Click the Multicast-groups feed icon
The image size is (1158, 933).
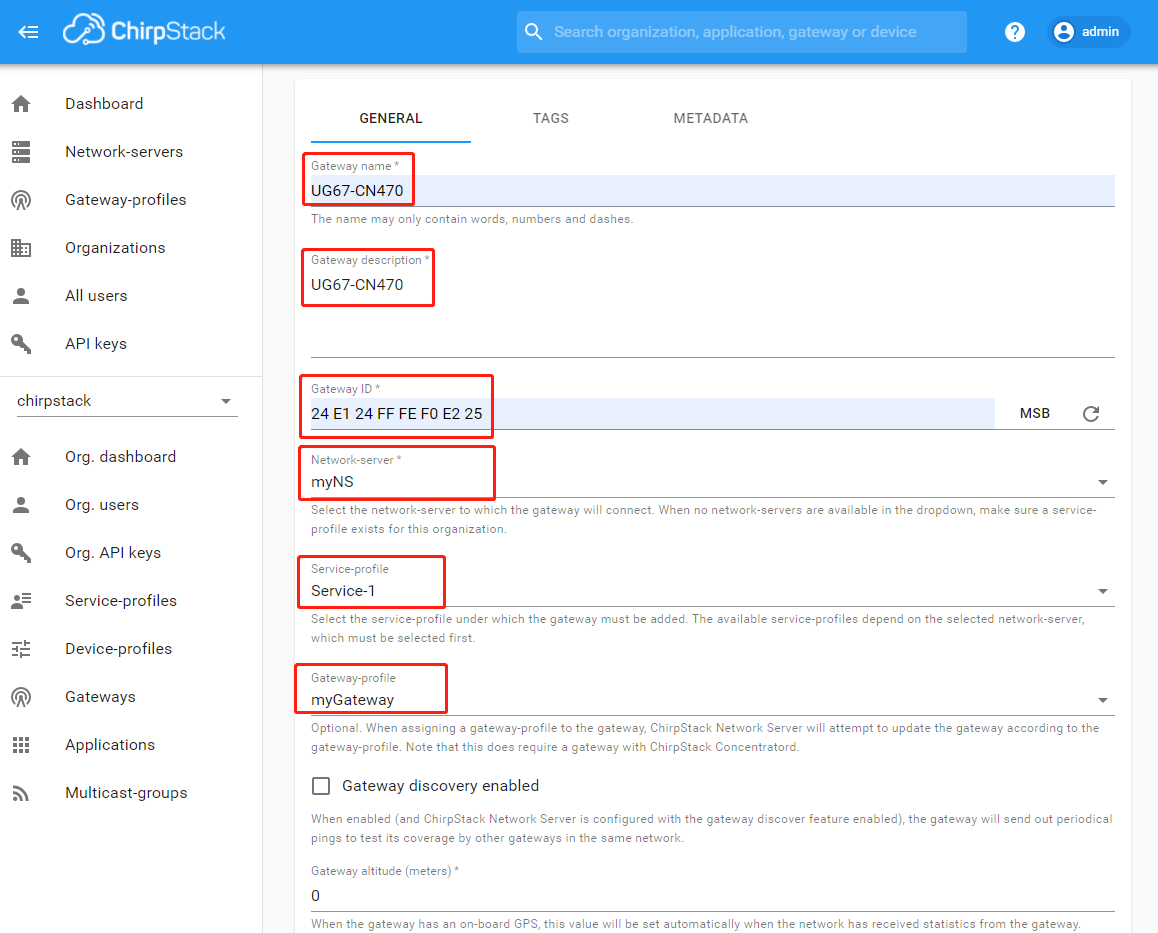21,793
